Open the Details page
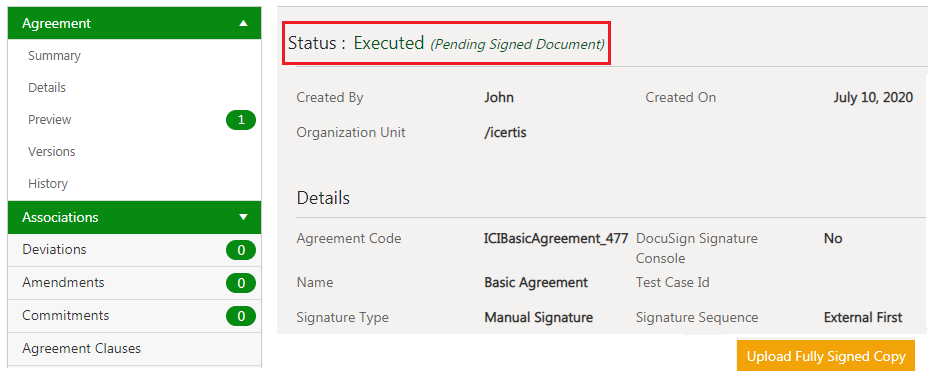This screenshot has width=928, height=377. [47, 88]
